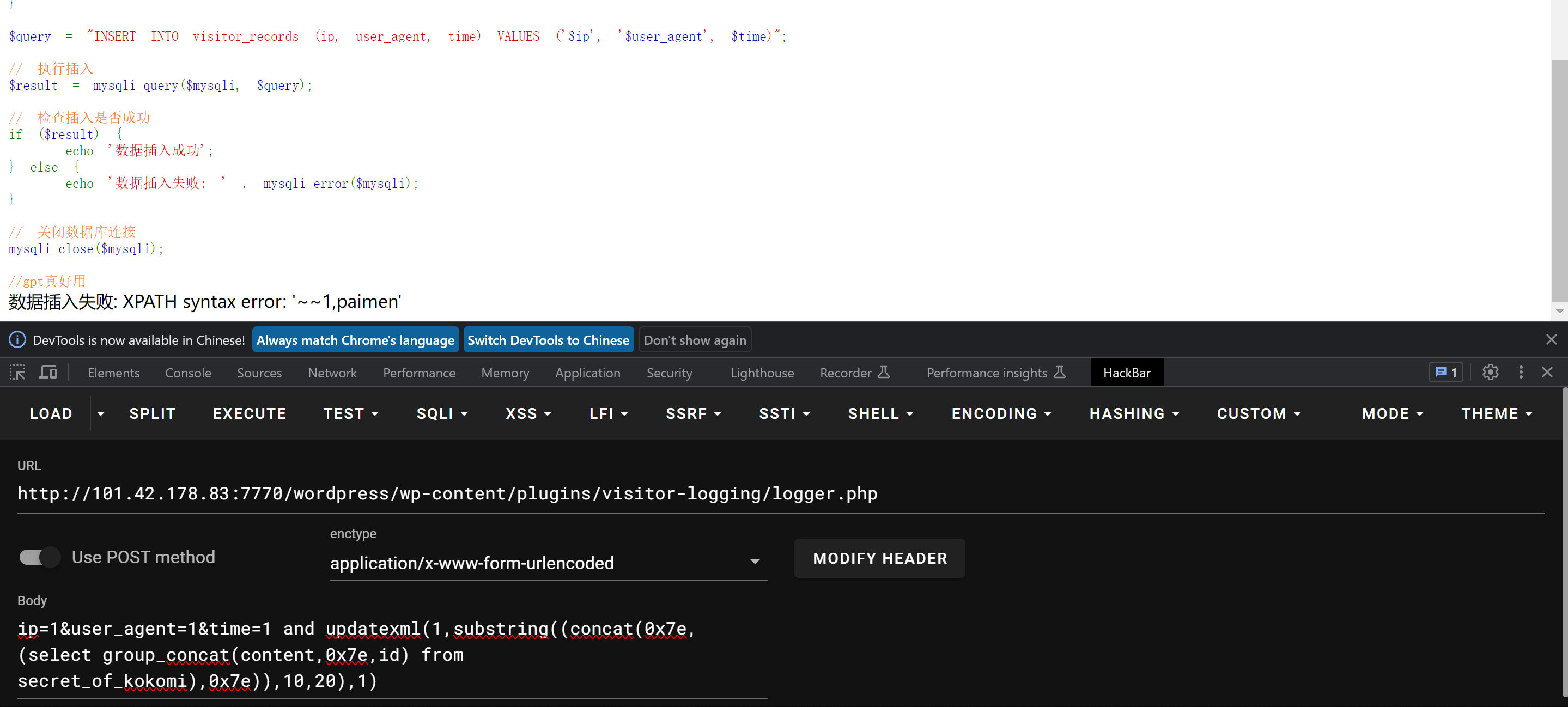Click the Recorder tab flask icon
This screenshot has height=707, width=1568.
[x=884, y=373]
